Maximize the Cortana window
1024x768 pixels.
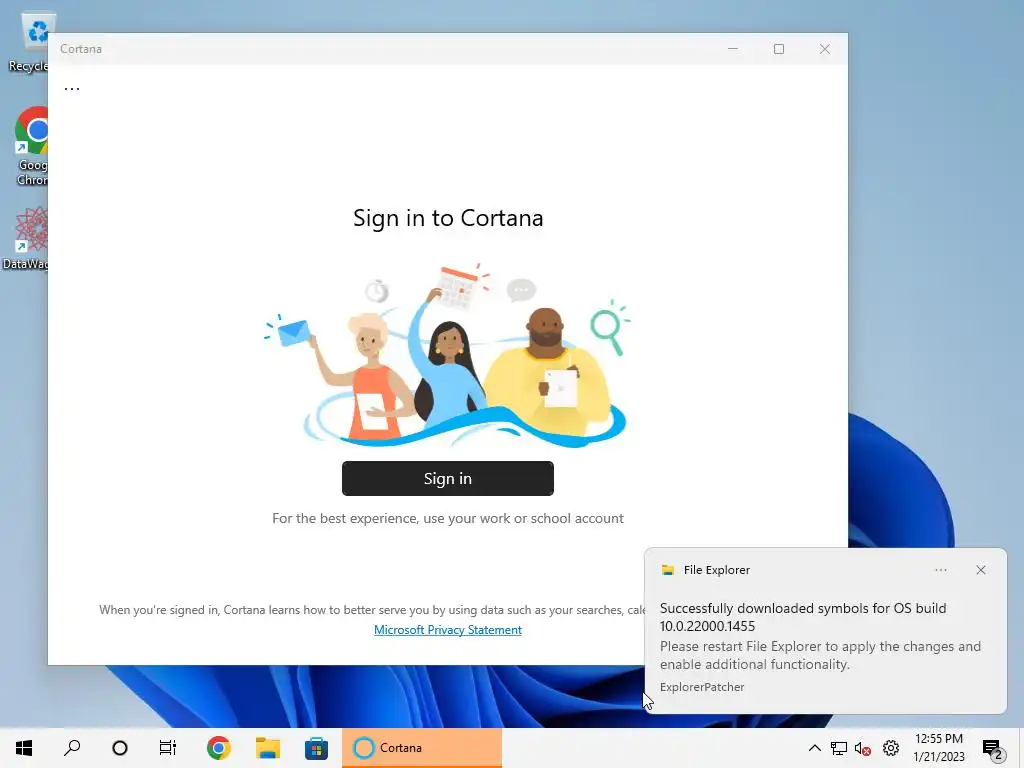(x=778, y=49)
